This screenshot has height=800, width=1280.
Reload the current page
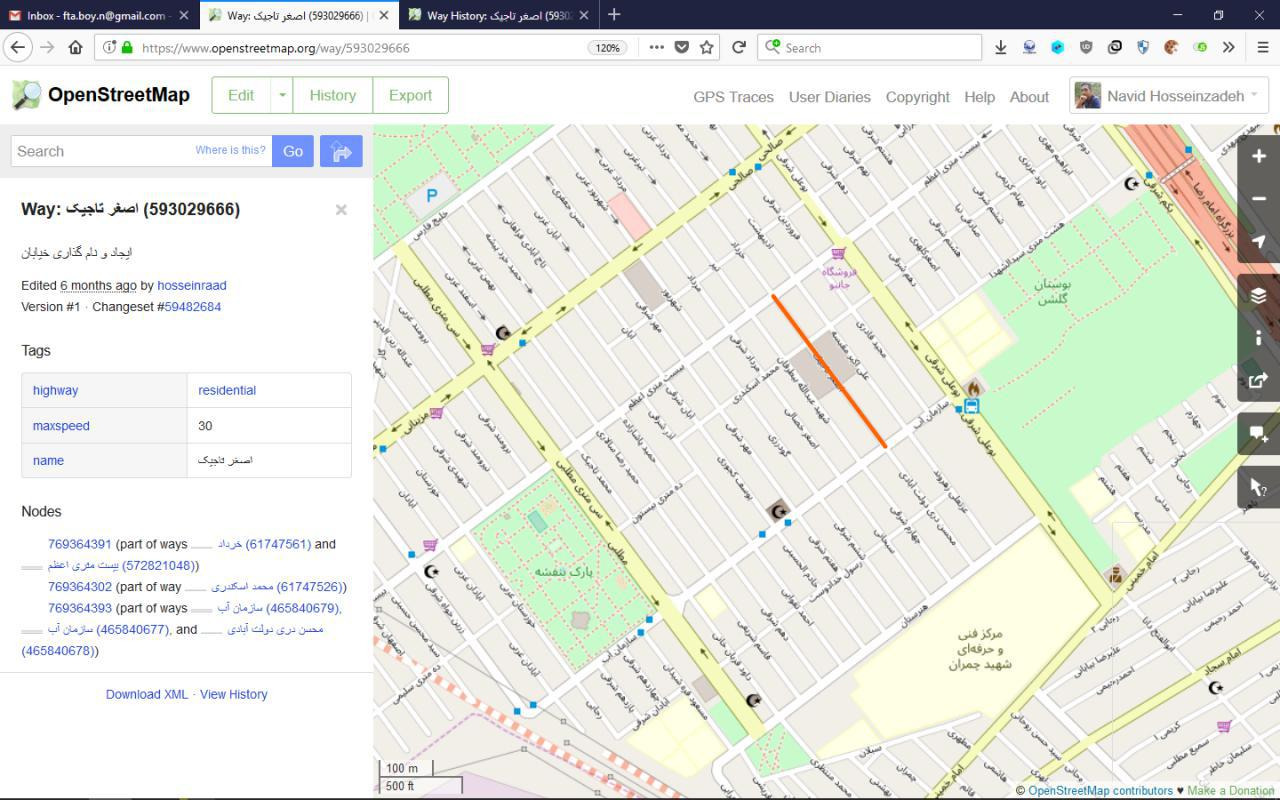(739, 47)
